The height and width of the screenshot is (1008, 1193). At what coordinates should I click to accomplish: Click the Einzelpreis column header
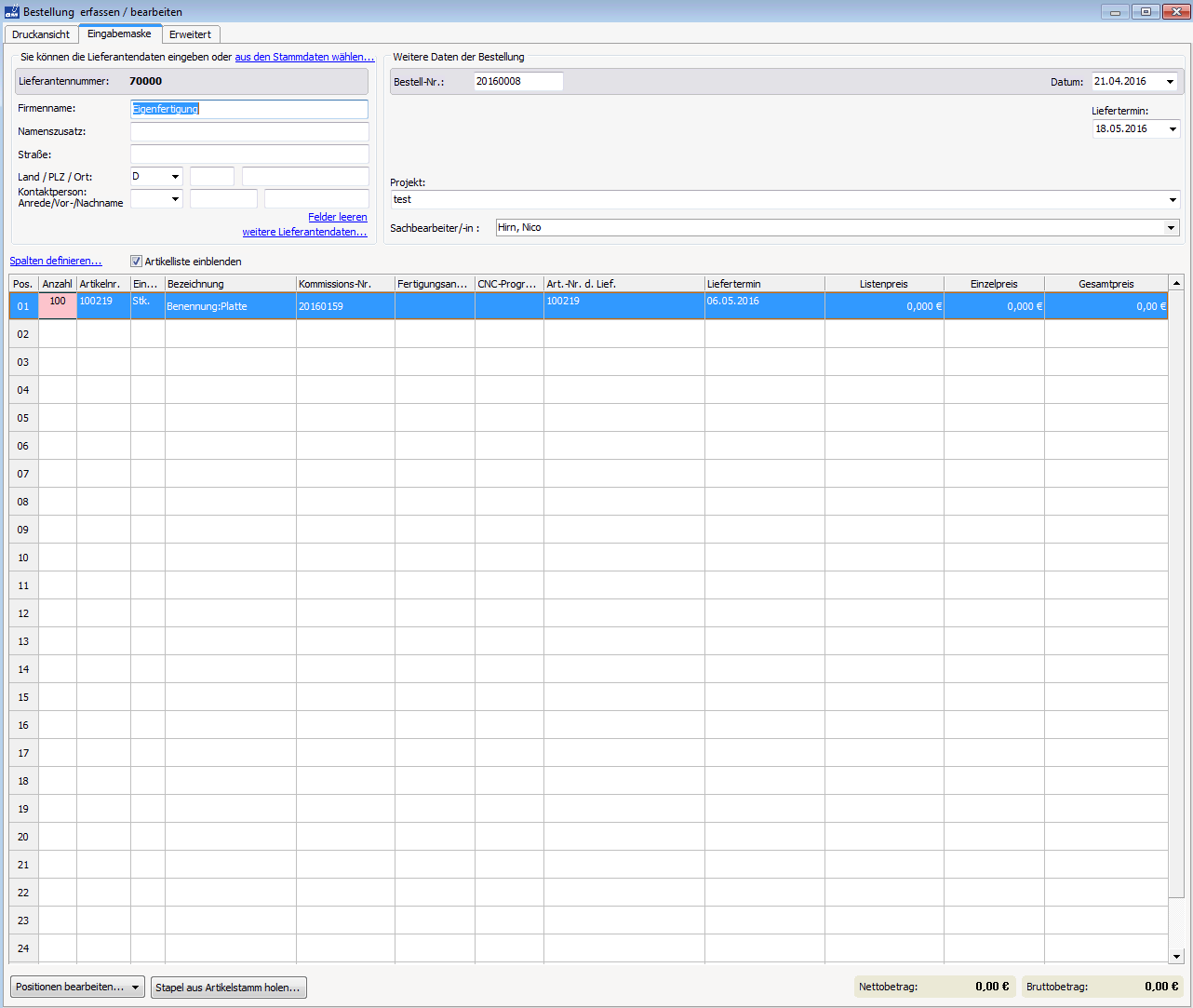click(994, 284)
